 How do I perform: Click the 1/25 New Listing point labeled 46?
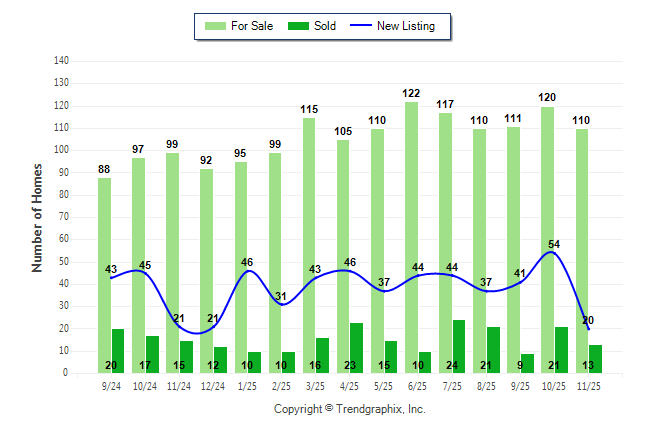point(247,271)
